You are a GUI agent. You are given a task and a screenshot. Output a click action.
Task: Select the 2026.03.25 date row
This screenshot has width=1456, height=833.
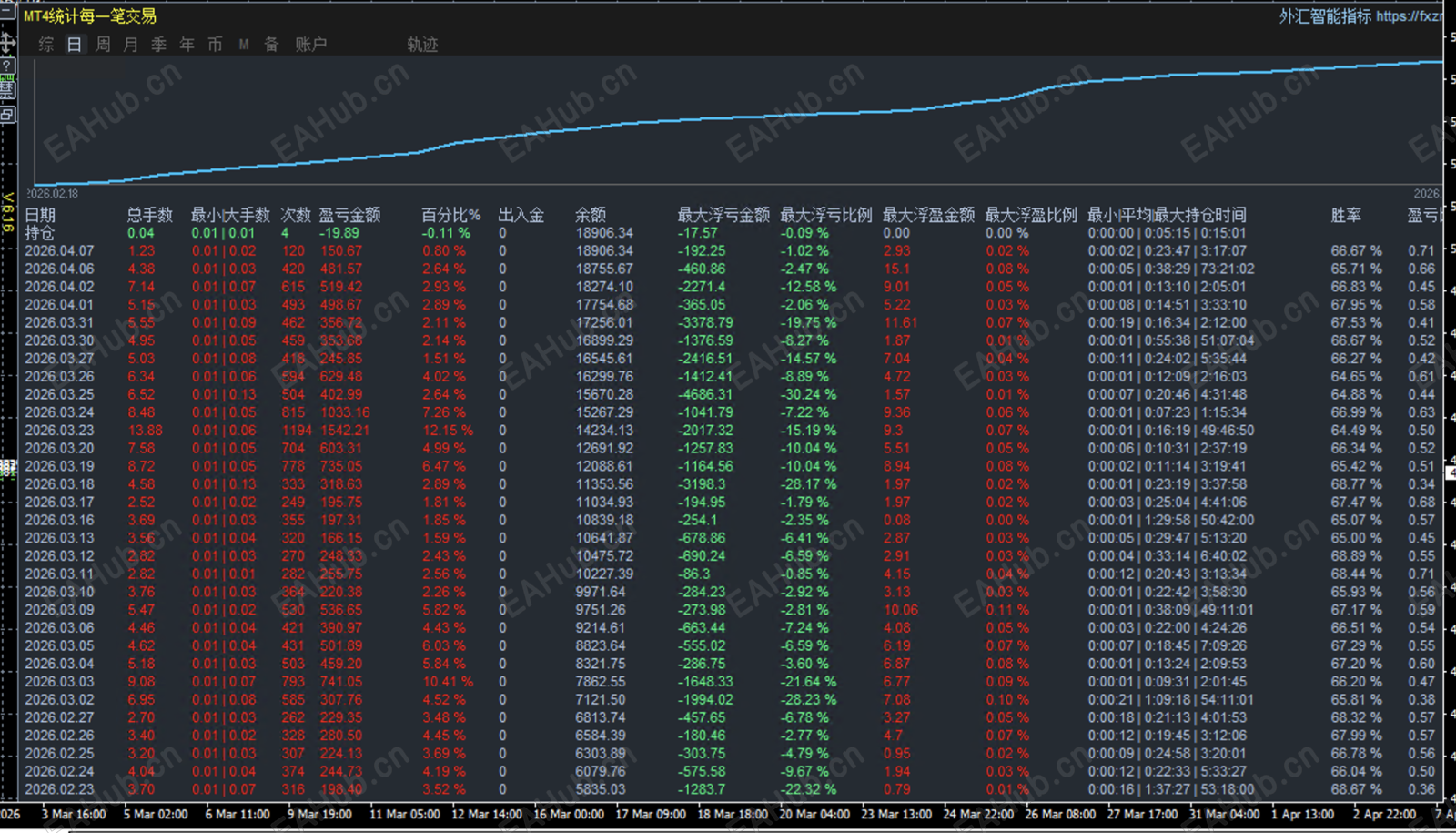pos(59,394)
